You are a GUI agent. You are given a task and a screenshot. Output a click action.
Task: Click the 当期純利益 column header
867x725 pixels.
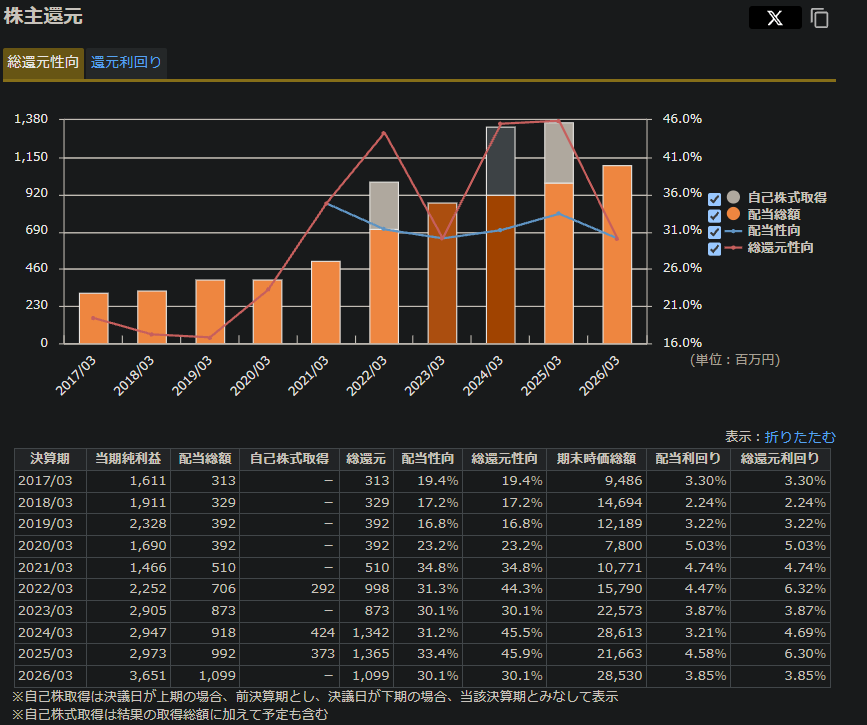point(128,459)
